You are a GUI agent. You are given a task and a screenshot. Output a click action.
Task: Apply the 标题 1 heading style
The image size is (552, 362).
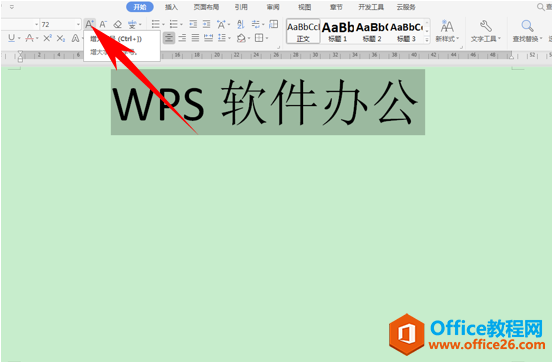coord(338,31)
